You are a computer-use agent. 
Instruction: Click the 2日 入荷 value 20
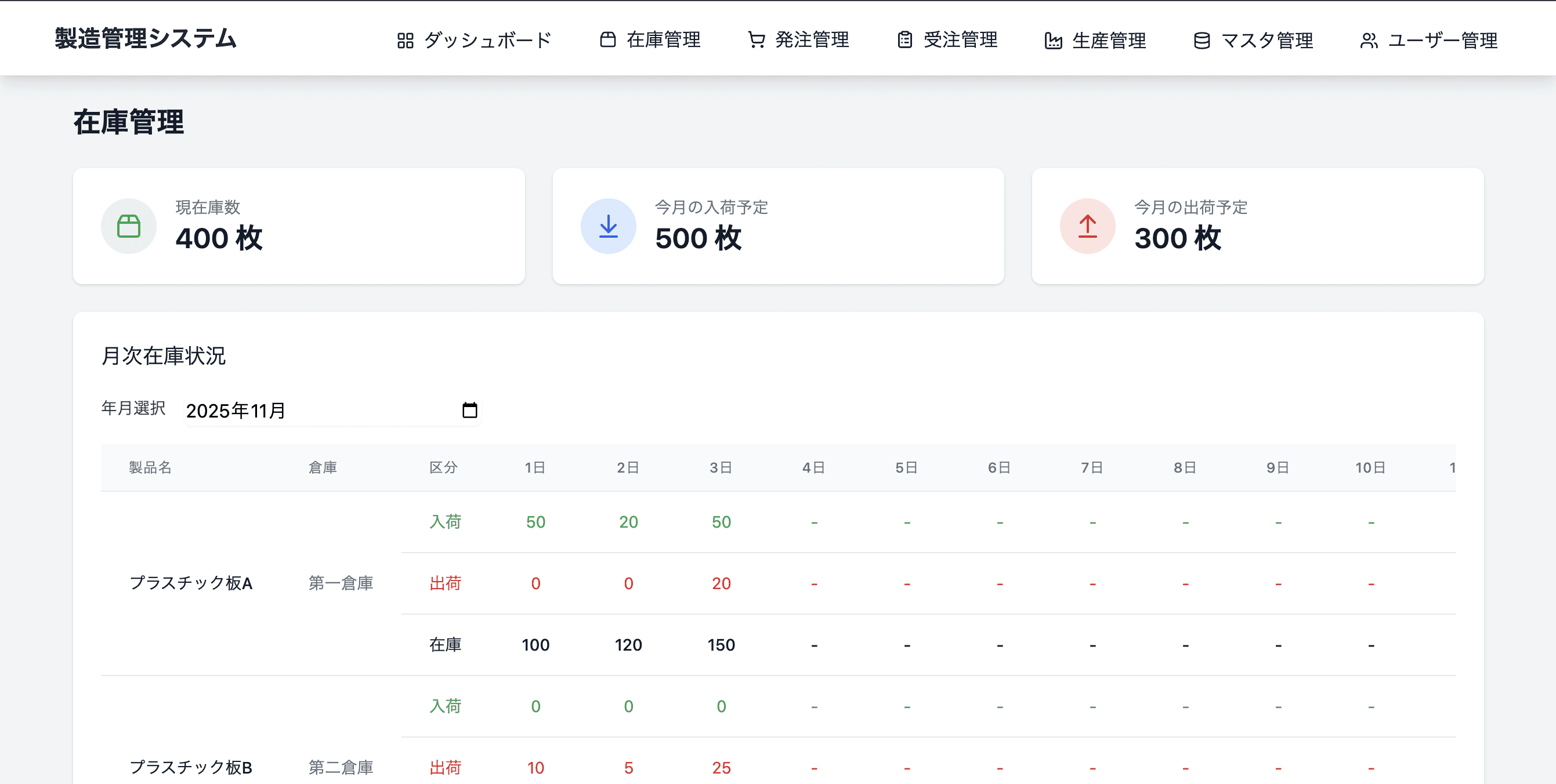tap(628, 522)
